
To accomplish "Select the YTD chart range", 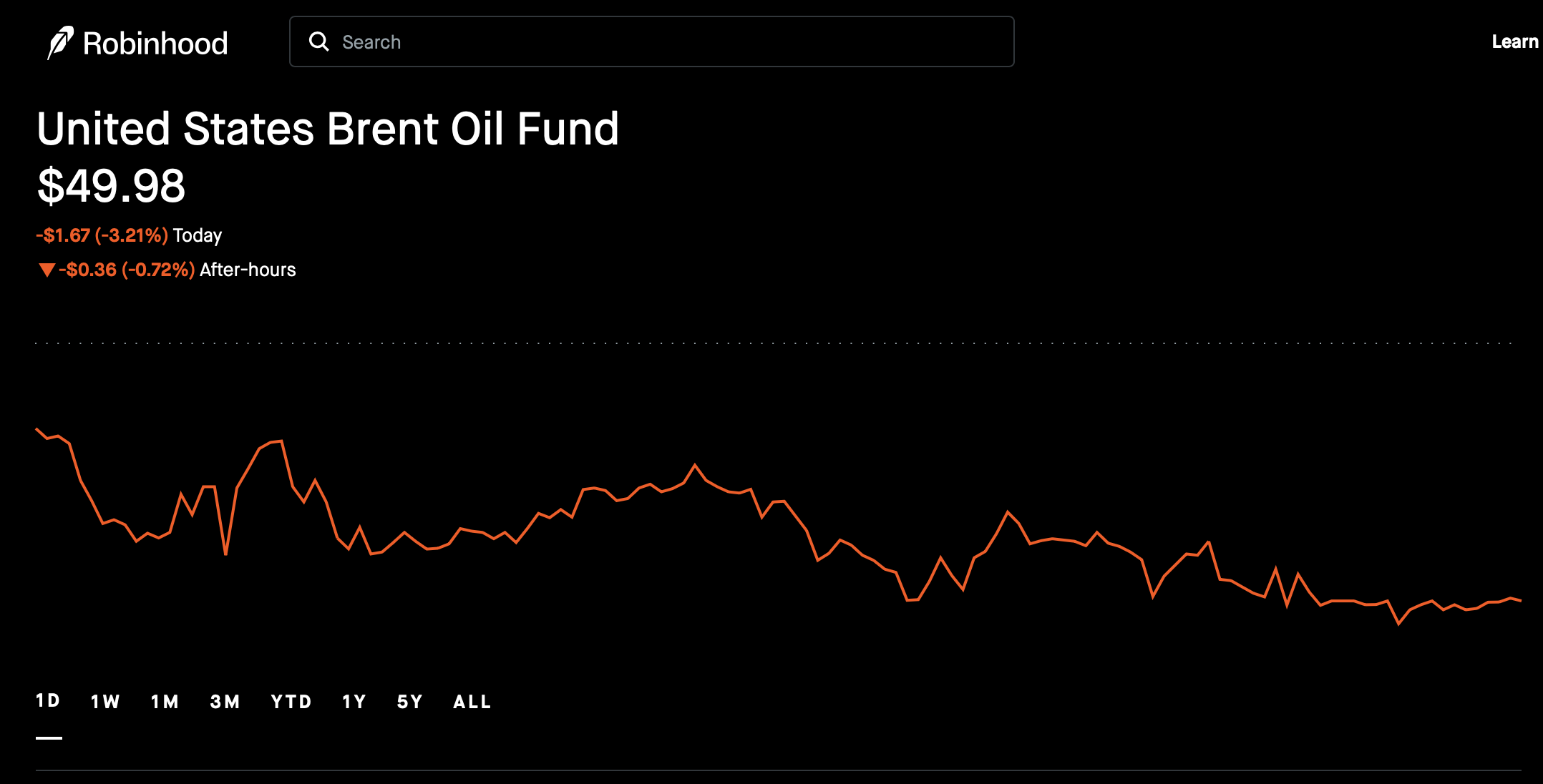I will (x=291, y=702).
